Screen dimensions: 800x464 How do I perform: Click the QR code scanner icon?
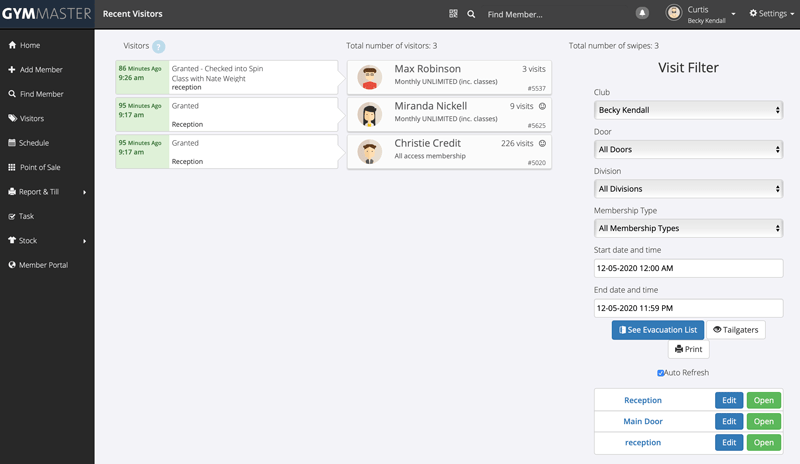453,14
